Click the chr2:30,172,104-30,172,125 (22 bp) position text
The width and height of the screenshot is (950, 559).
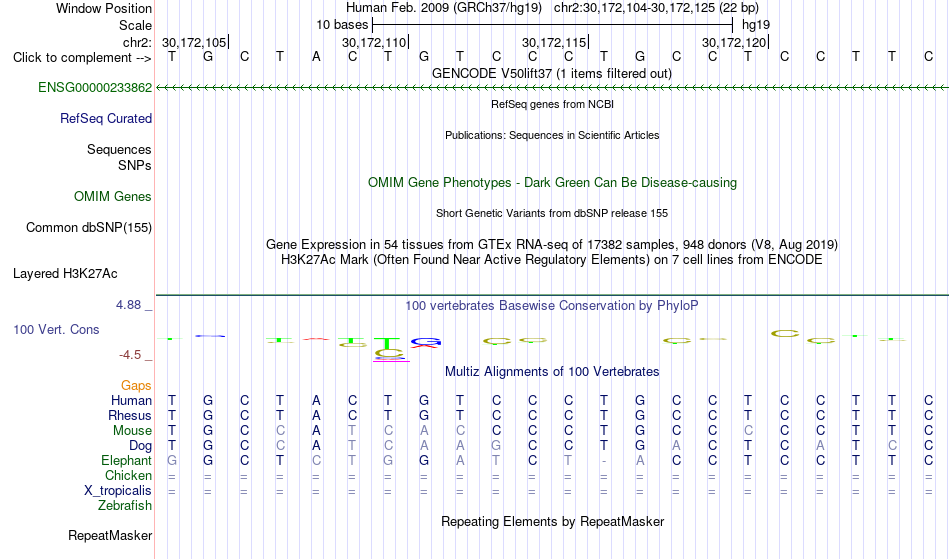[x=656, y=8]
